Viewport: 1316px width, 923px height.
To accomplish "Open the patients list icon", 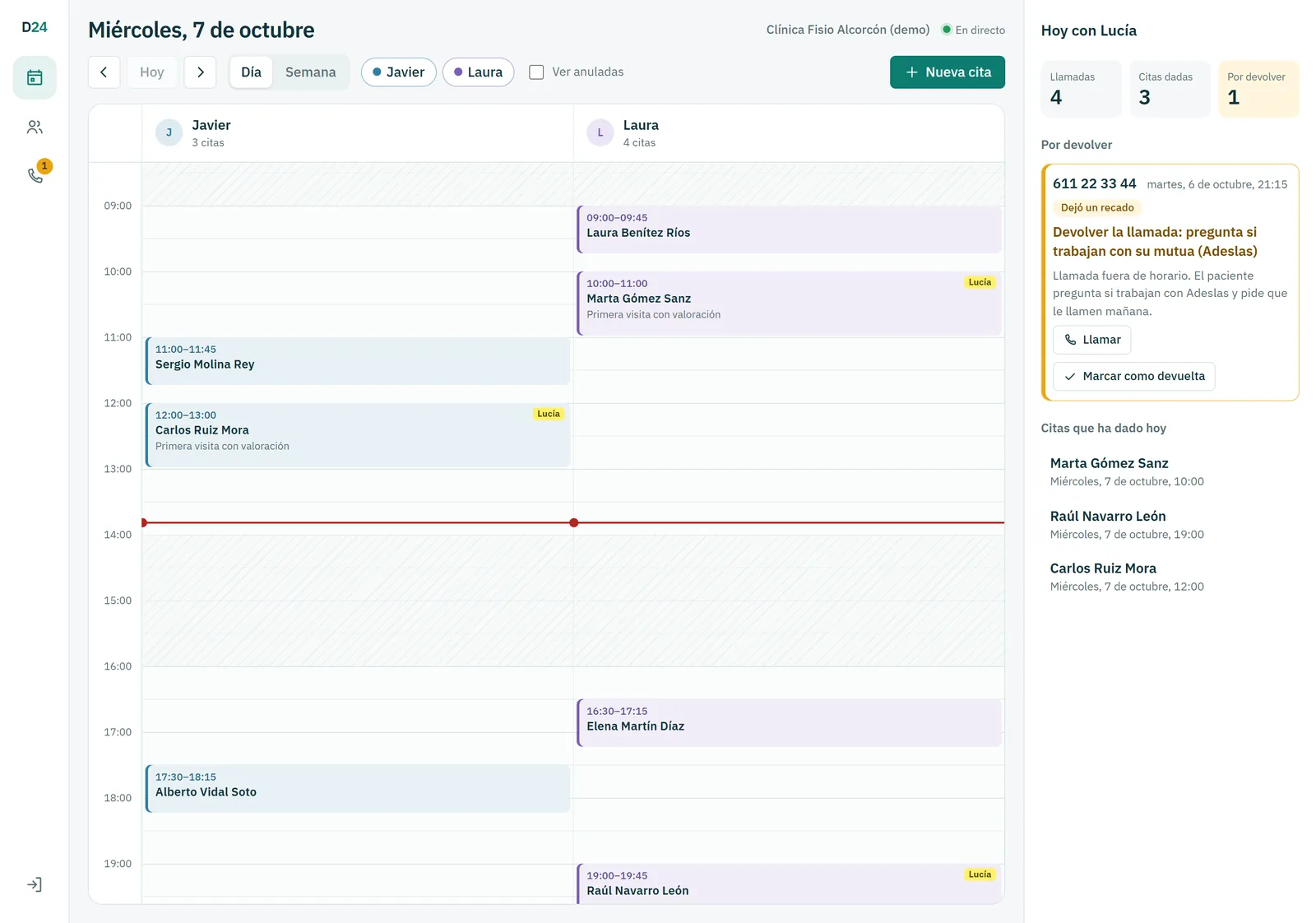I will [35, 127].
